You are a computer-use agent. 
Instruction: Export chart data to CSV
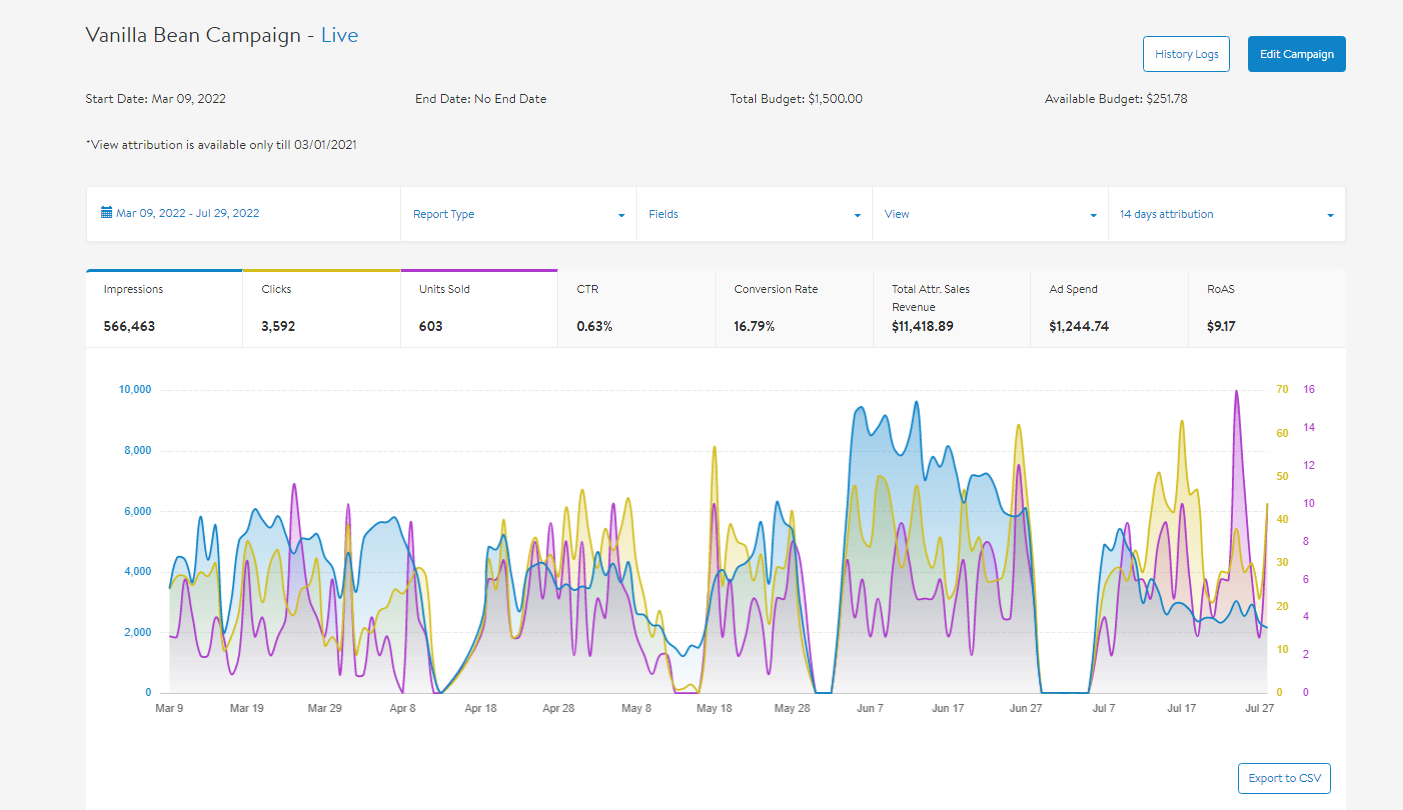click(1284, 778)
